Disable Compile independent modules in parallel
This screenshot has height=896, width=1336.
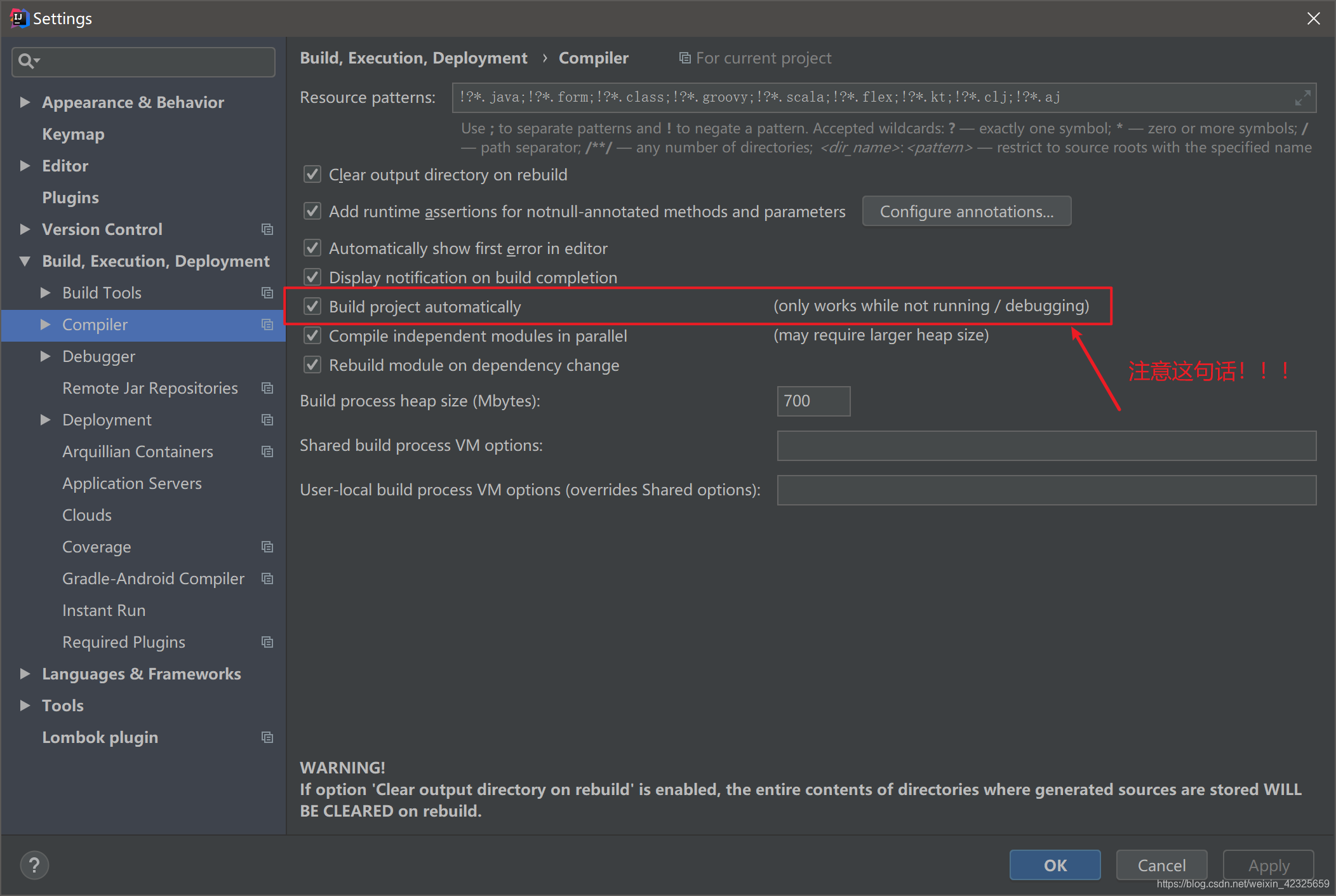pos(312,336)
